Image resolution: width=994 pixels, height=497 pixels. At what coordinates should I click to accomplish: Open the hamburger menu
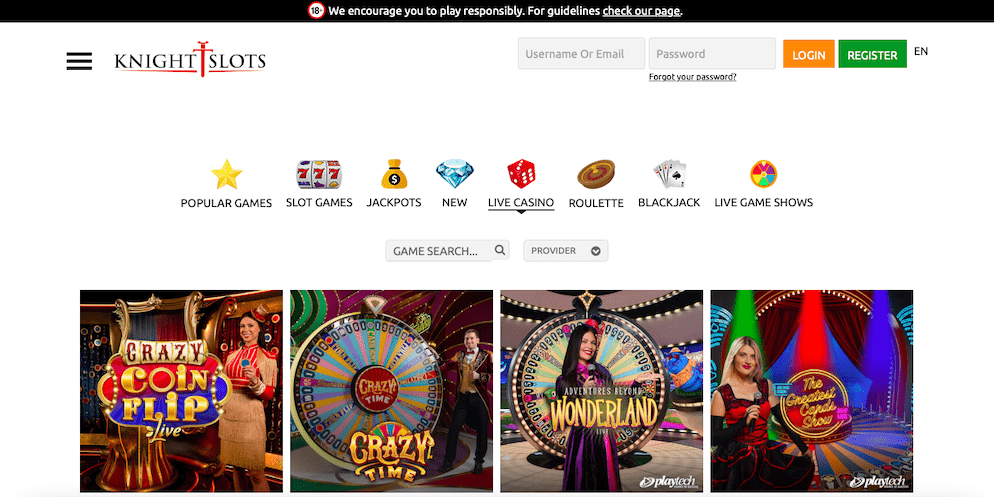pos(79,61)
